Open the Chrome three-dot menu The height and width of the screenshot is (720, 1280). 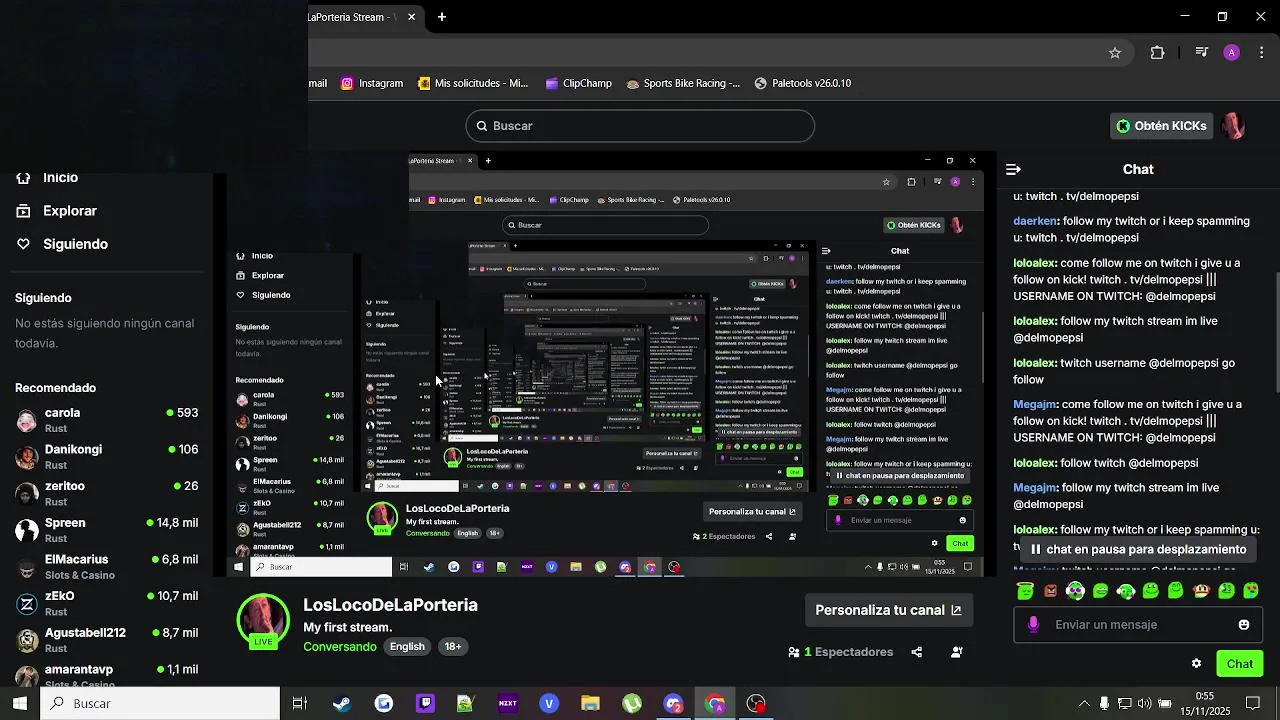pyautogui.click(x=1262, y=53)
